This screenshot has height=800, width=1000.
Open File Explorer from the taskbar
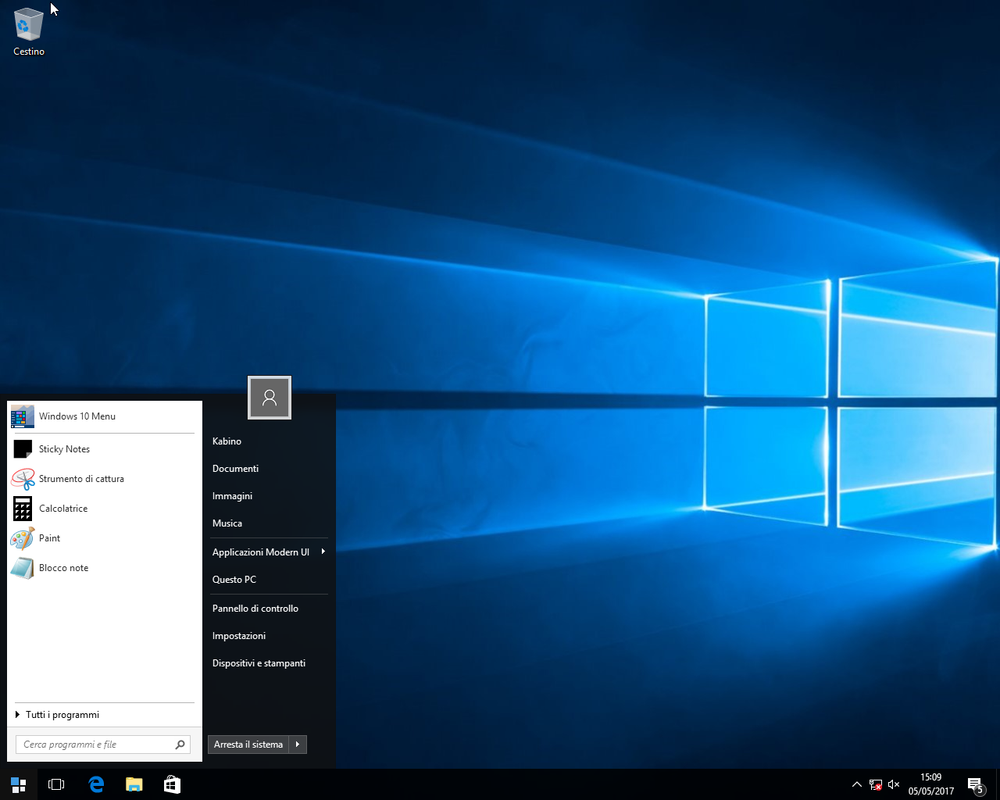coord(134,785)
